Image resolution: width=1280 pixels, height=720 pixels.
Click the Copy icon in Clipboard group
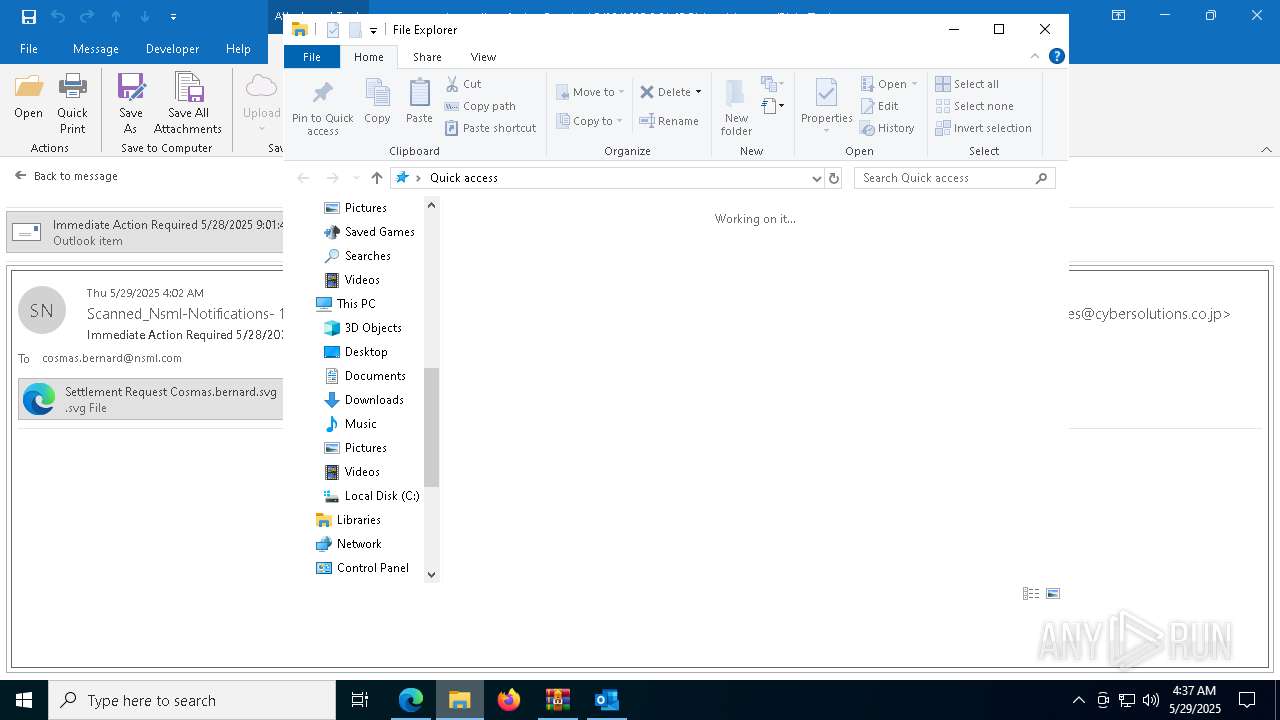(377, 101)
